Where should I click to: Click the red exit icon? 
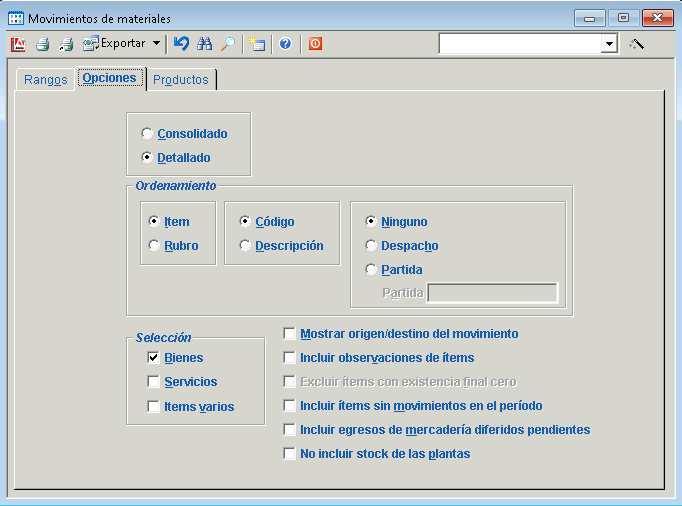(315, 44)
